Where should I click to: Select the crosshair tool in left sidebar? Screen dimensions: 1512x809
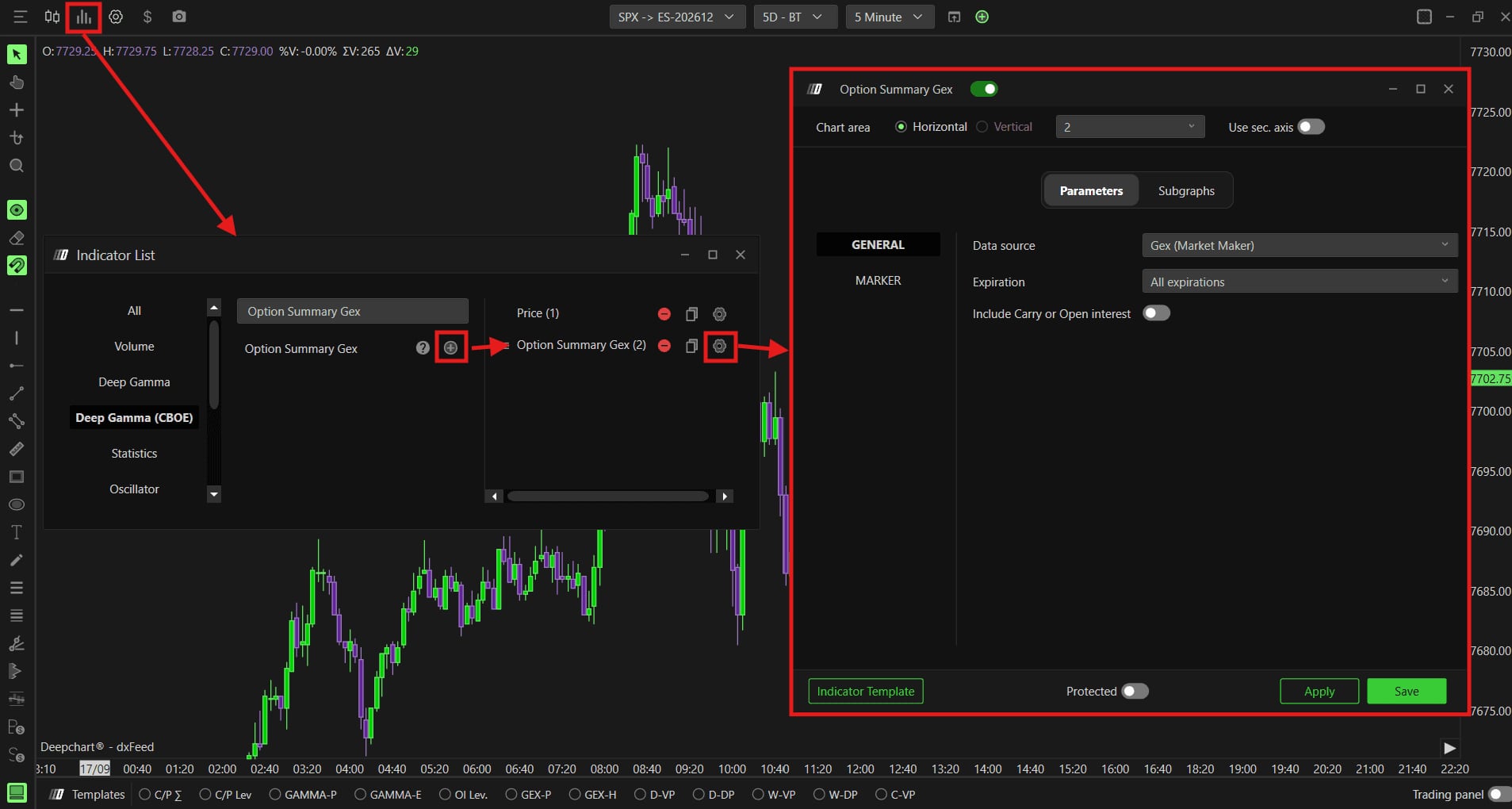(x=17, y=110)
